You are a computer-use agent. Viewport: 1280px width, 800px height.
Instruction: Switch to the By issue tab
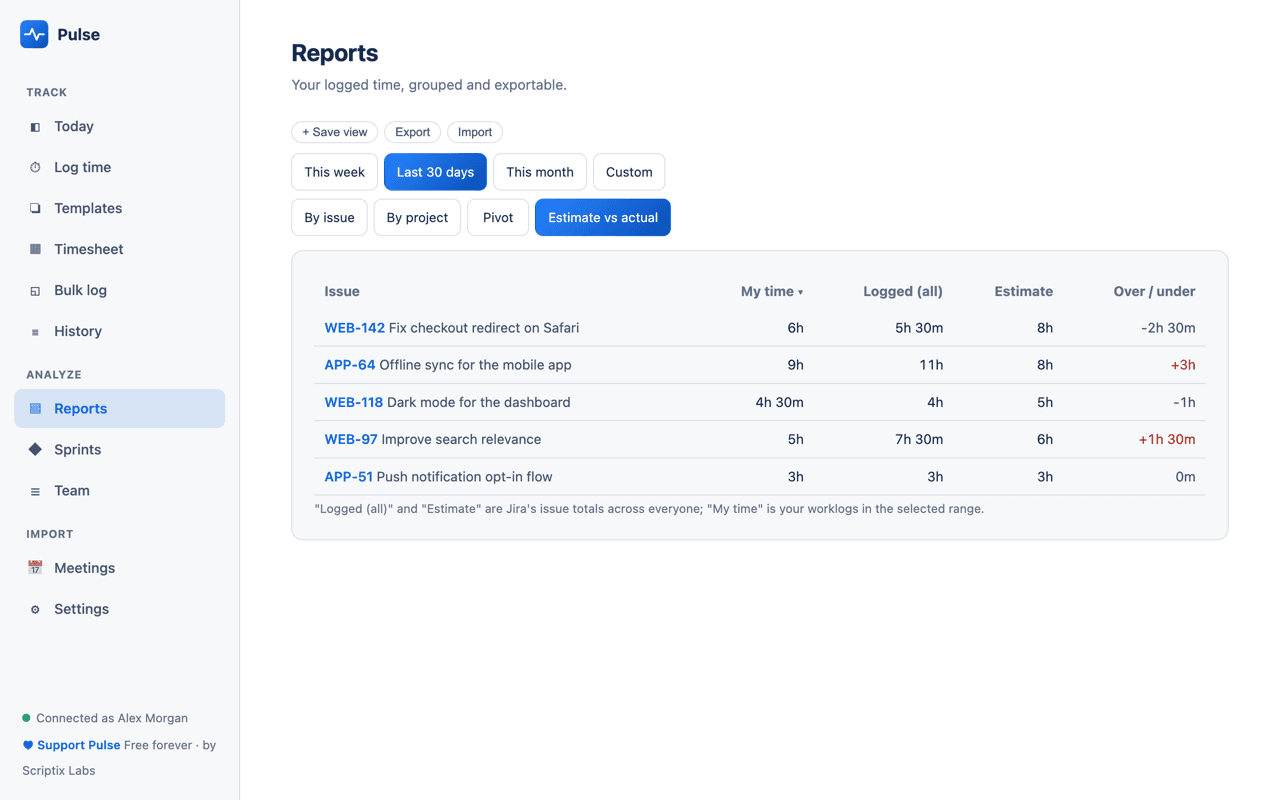329,217
